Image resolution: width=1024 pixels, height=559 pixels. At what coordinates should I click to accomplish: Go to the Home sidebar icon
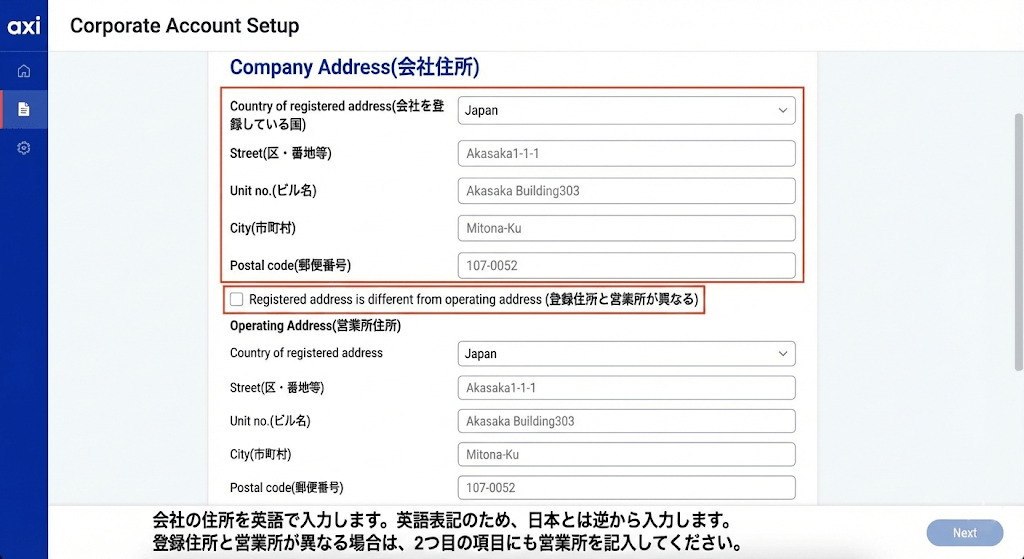coord(23,71)
